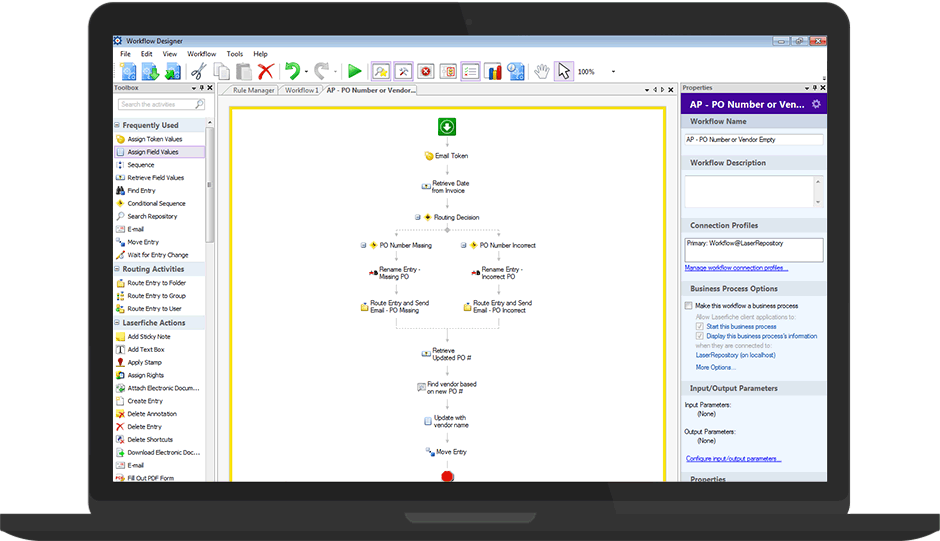Click the red error list toolbar icon

pyautogui.click(x=426, y=71)
